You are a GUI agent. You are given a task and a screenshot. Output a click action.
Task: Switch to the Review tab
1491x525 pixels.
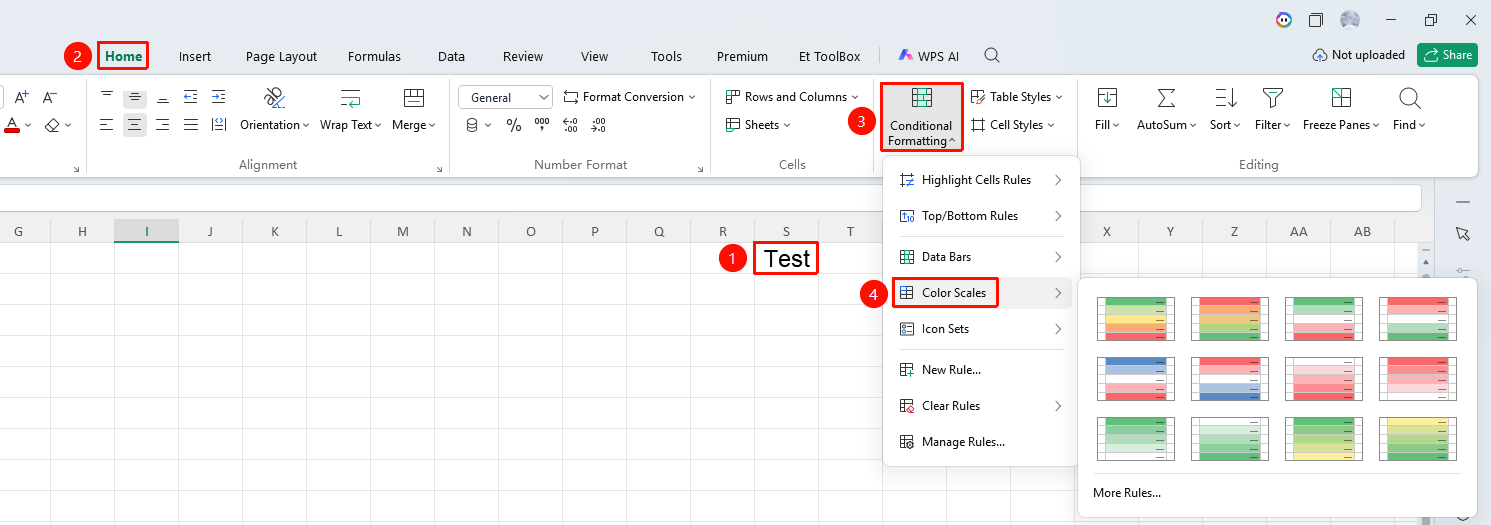[x=523, y=56]
